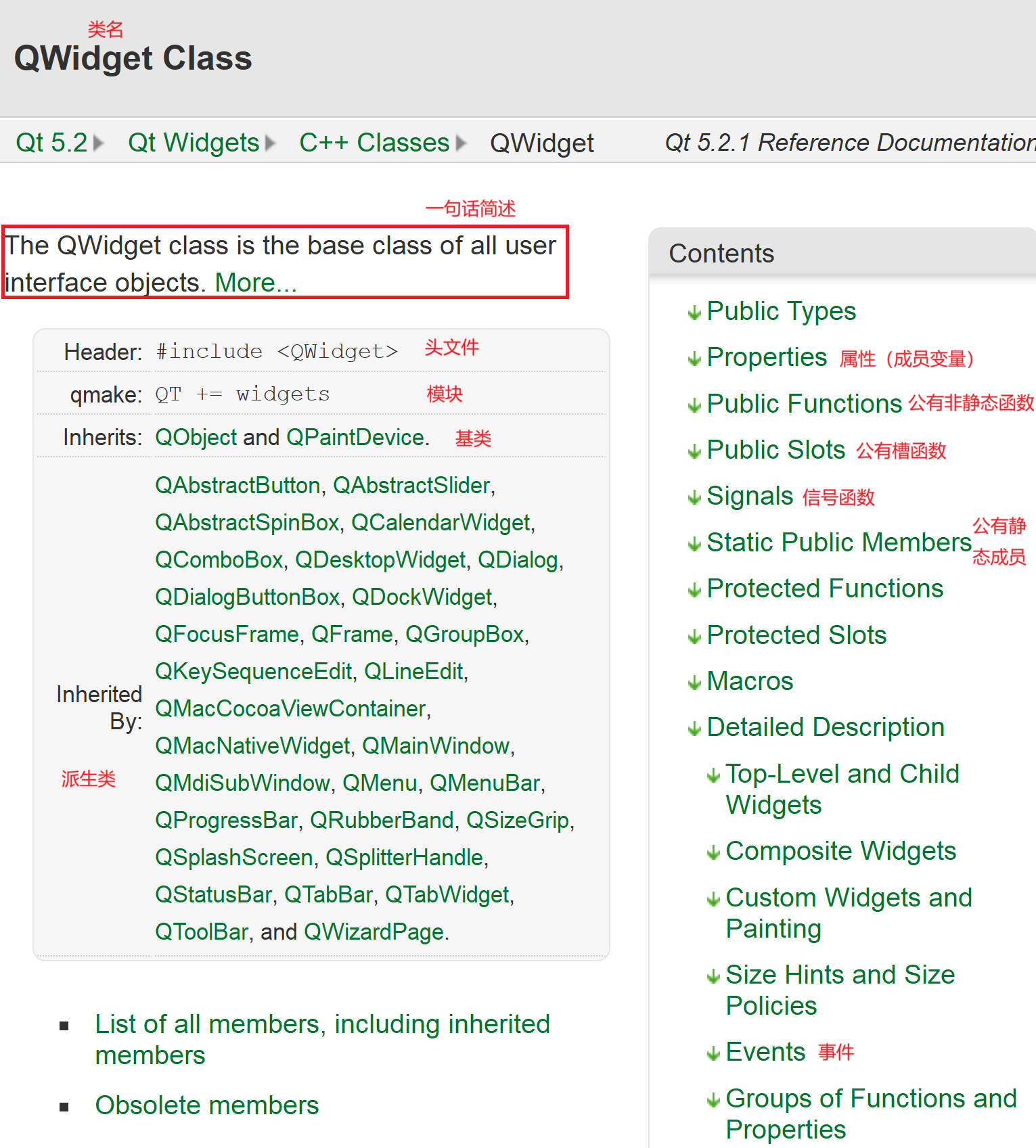Image resolution: width=1036 pixels, height=1148 pixels.
Task: Click the down-arrow icon beside Composite Widgets
Action: 713,852
